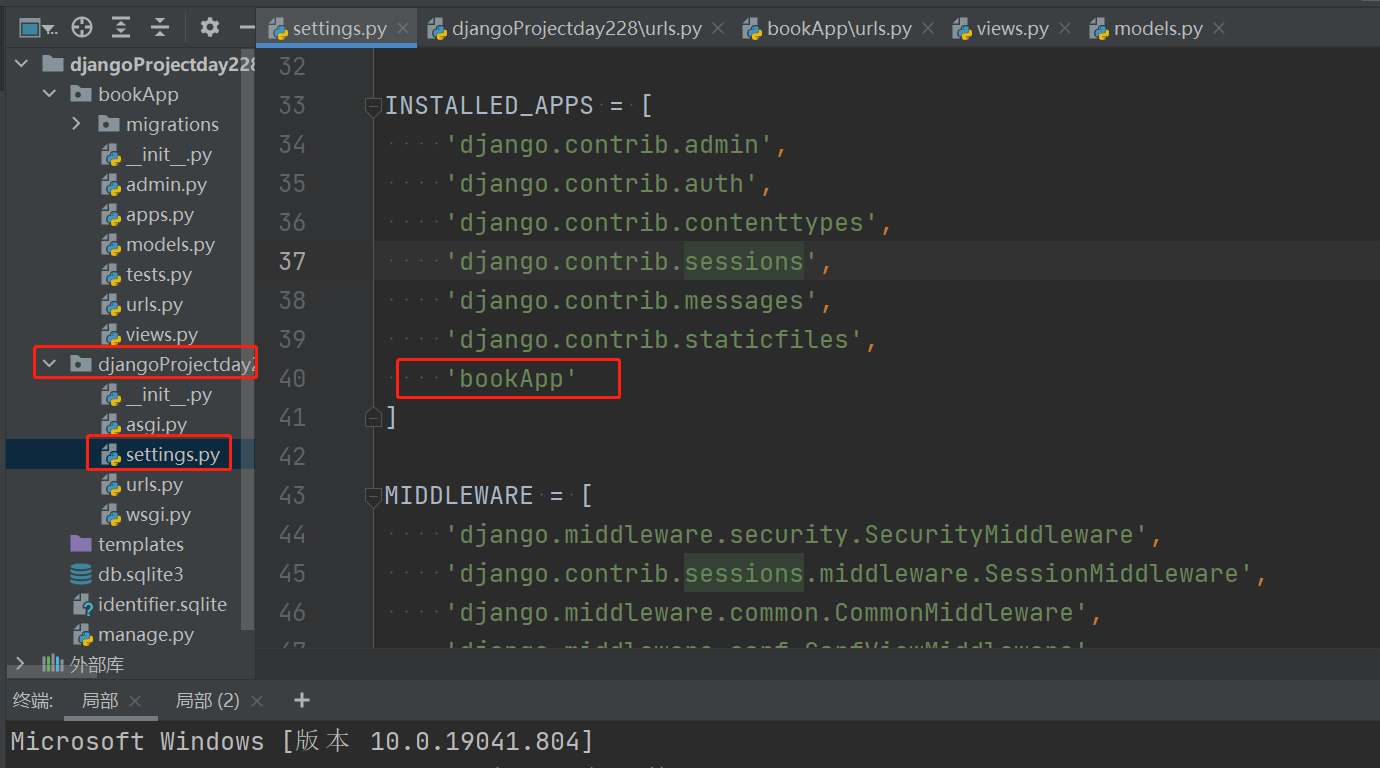Switch to the views.py editor tab
Image resolution: width=1380 pixels, height=768 pixels.
(1013, 28)
